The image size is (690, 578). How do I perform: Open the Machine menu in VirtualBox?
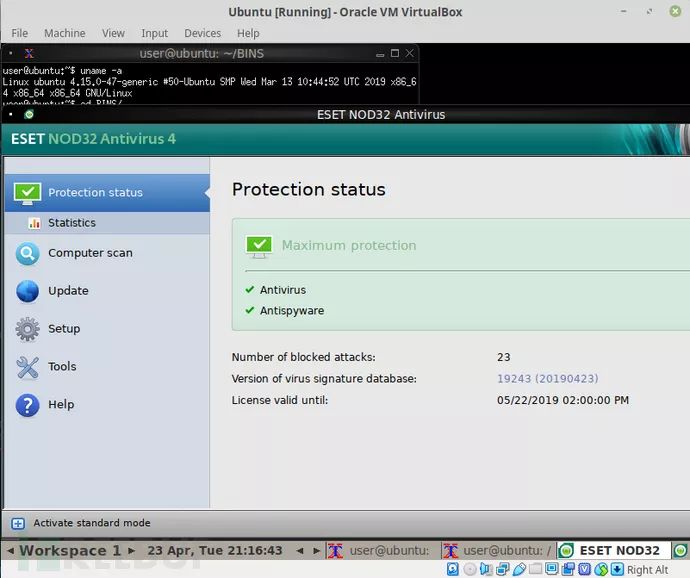click(64, 33)
